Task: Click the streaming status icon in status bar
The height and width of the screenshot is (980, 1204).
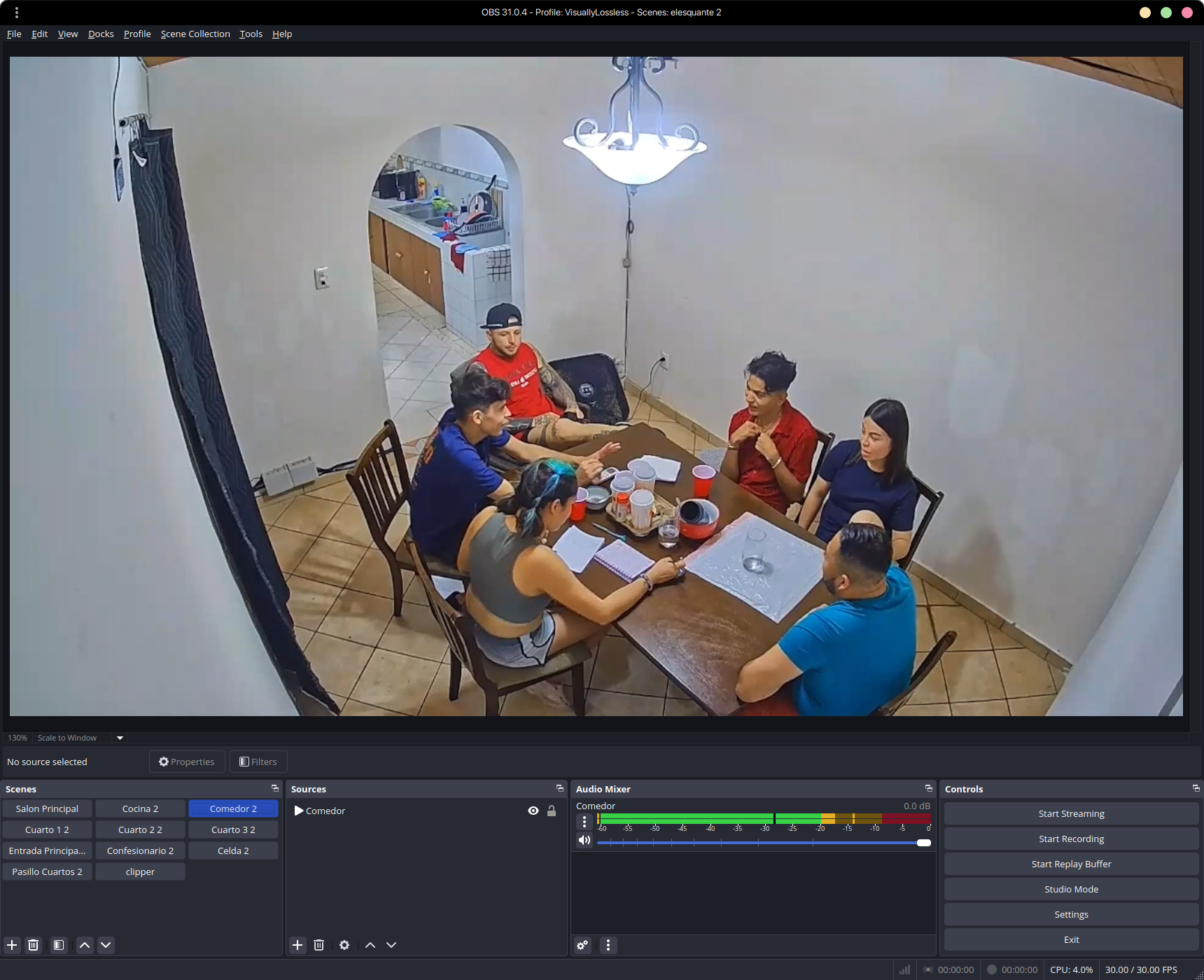Action: pos(928,969)
